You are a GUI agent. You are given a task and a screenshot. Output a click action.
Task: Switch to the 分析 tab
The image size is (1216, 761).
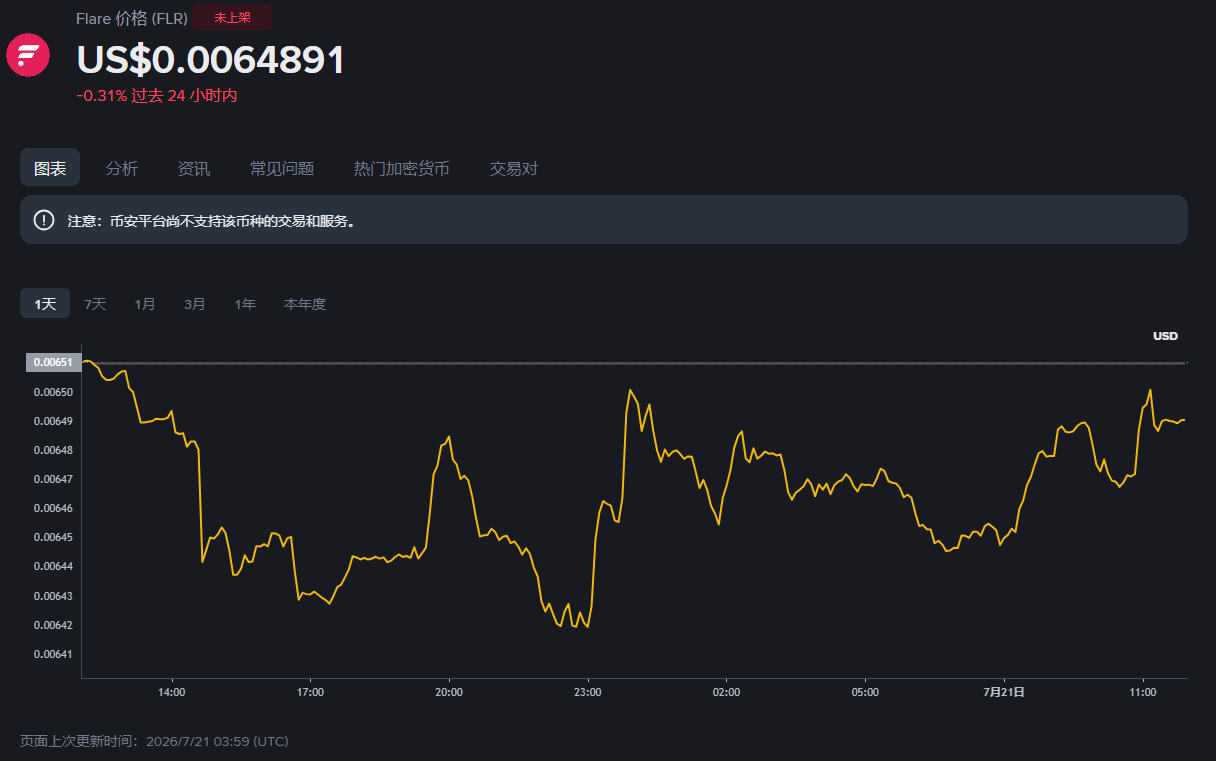[x=122, y=168]
